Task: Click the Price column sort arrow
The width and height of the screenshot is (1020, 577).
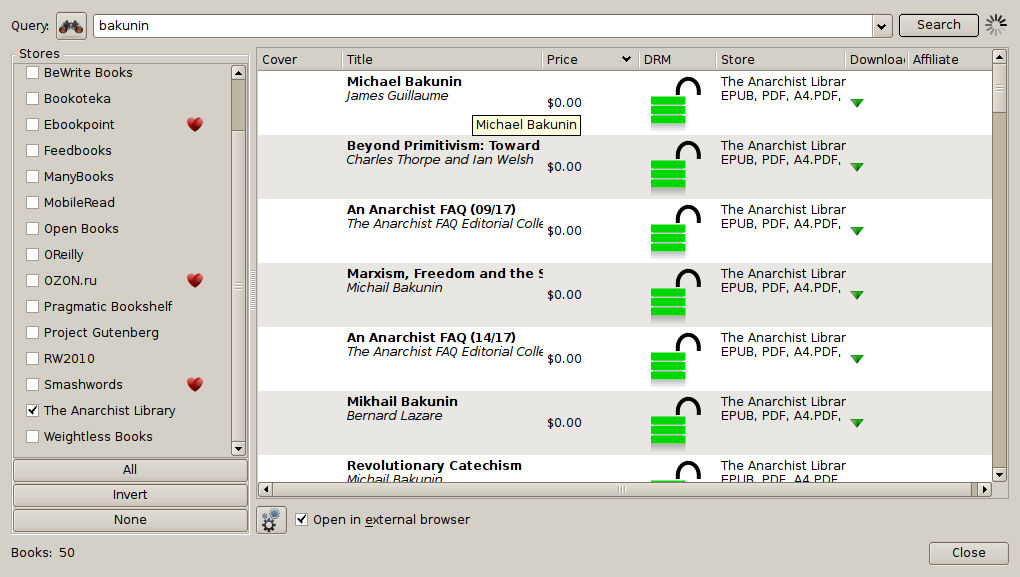Action: (x=626, y=59)
